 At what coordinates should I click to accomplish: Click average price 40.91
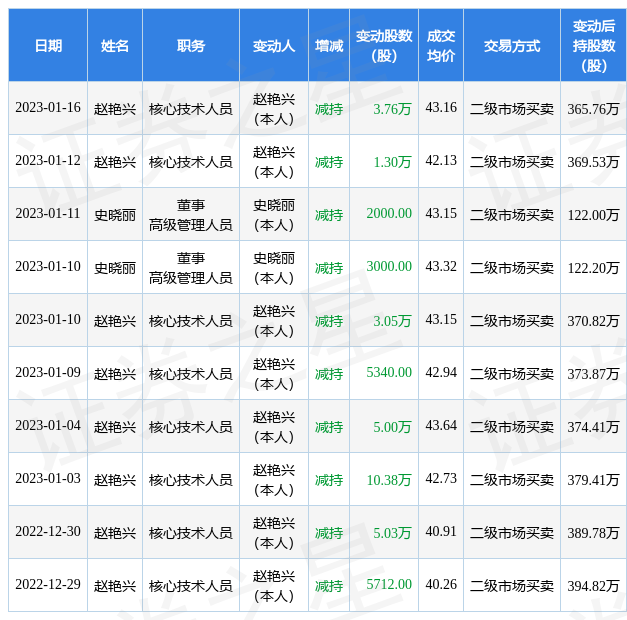(441, 532)
